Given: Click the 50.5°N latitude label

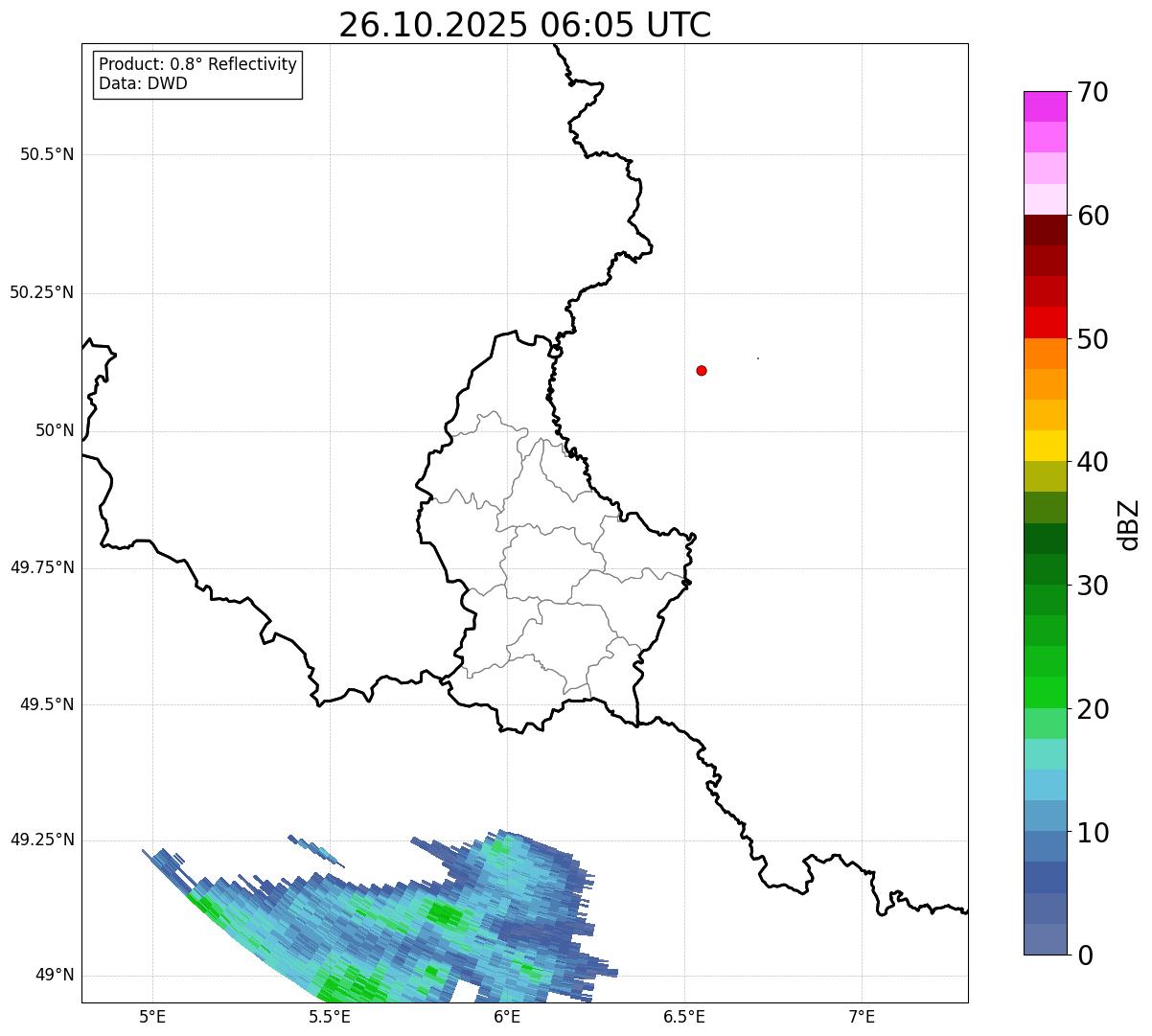Looking at the screenshot, I should [x=47, y=154].
